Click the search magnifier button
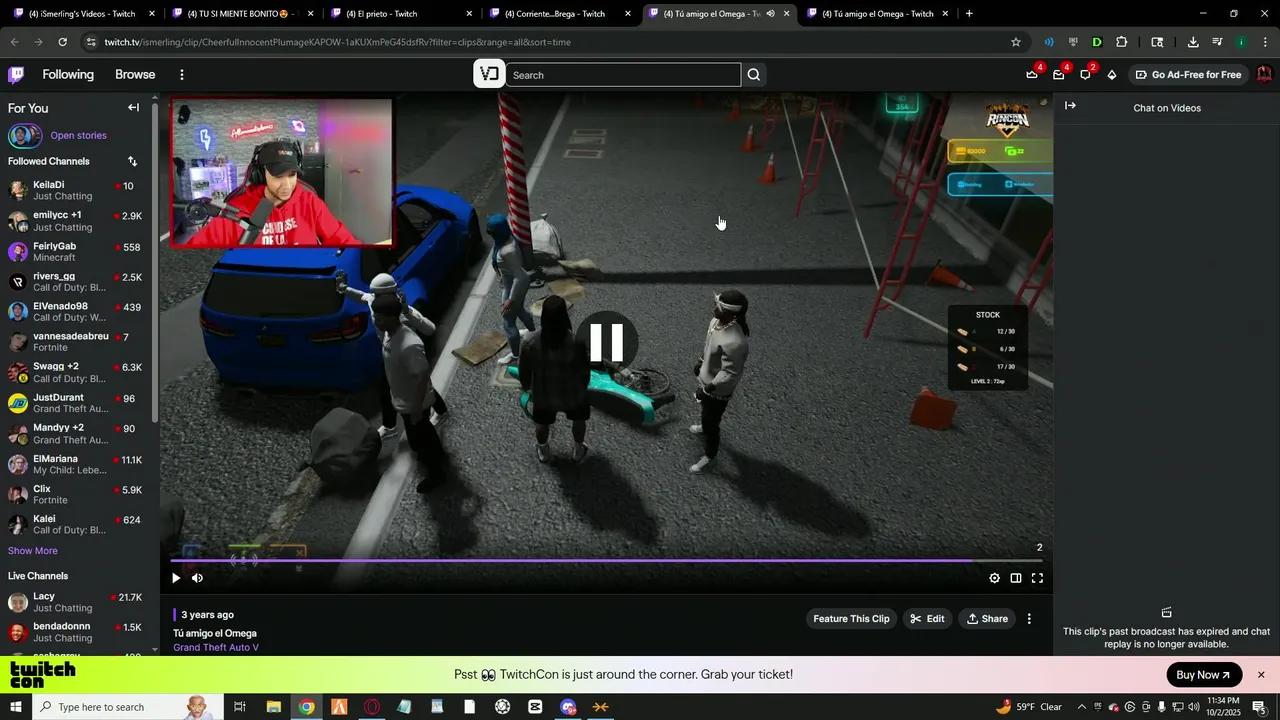 pos(754,75)
